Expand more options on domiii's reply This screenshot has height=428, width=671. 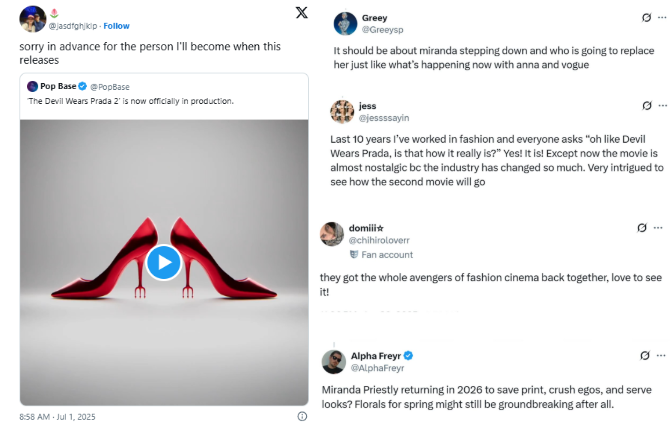pos(660,228)
